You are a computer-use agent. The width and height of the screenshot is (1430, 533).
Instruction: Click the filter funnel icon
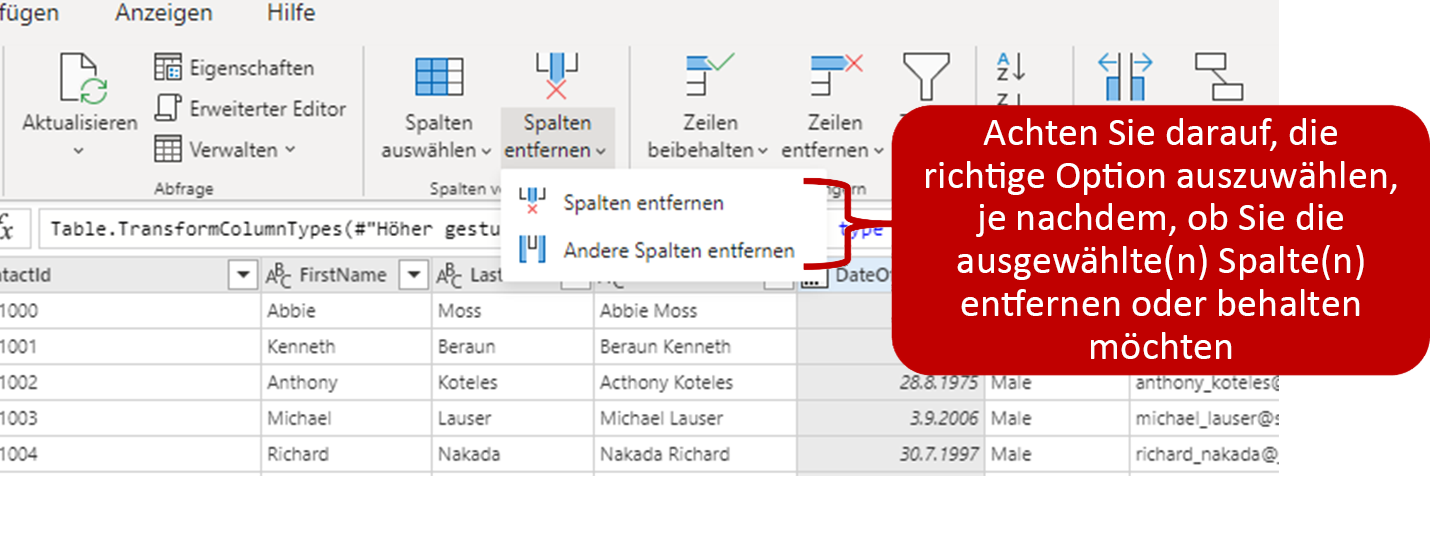pos(926,77)
